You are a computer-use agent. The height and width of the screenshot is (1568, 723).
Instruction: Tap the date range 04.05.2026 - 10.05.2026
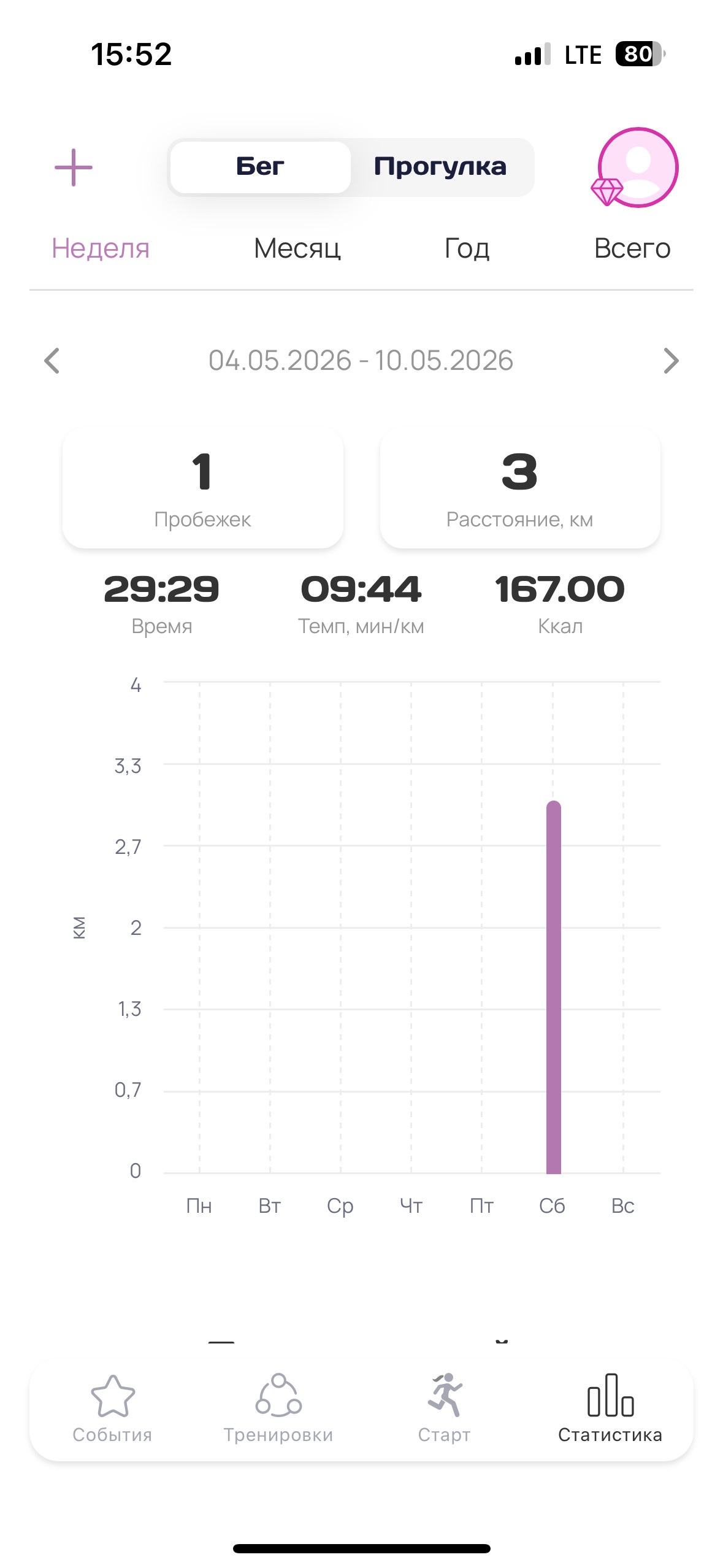point(361,361)
